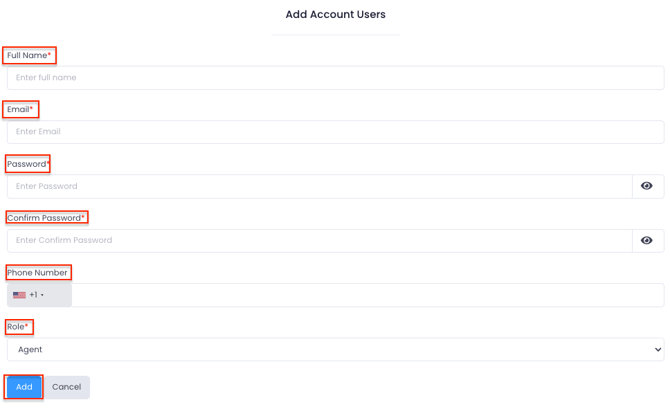Click the Role field label
670x409 pixels.
tap(18, 327)
